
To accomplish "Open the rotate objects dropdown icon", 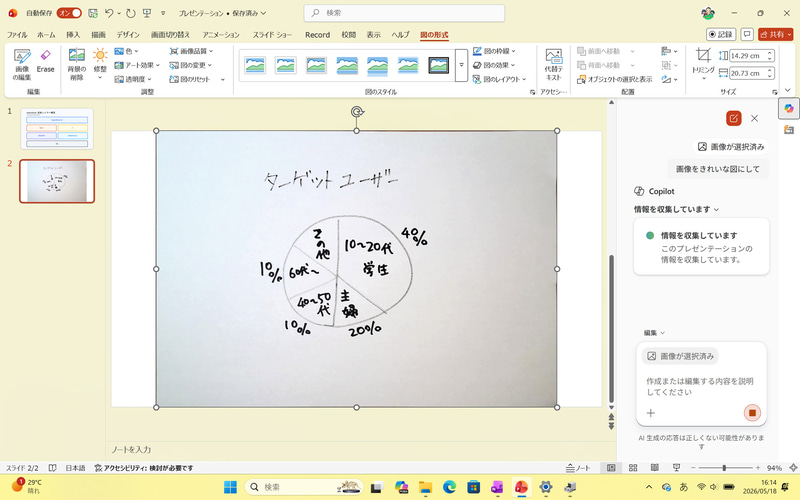I will pos(669,79).
